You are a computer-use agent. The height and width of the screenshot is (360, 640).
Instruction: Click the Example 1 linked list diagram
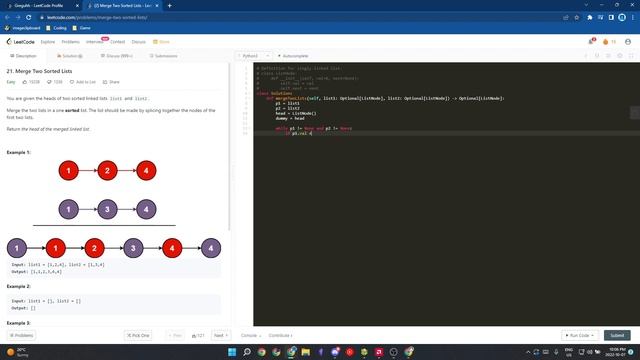(114, 209)
